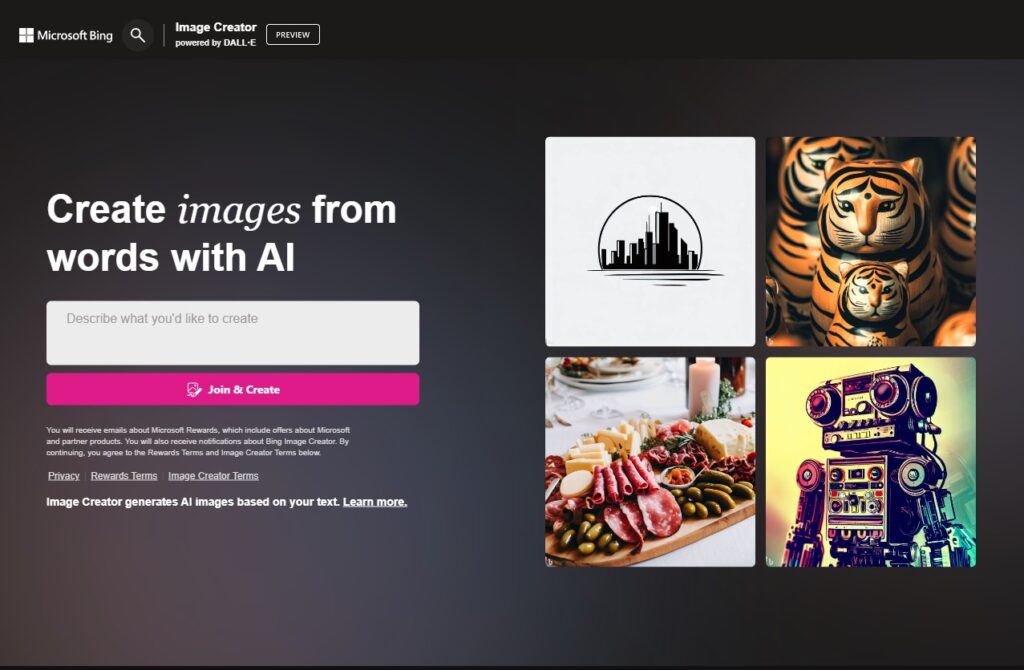Open the city skyline logo thumbnail
The width and height of the screenshot is (1024, 670).
650,240
